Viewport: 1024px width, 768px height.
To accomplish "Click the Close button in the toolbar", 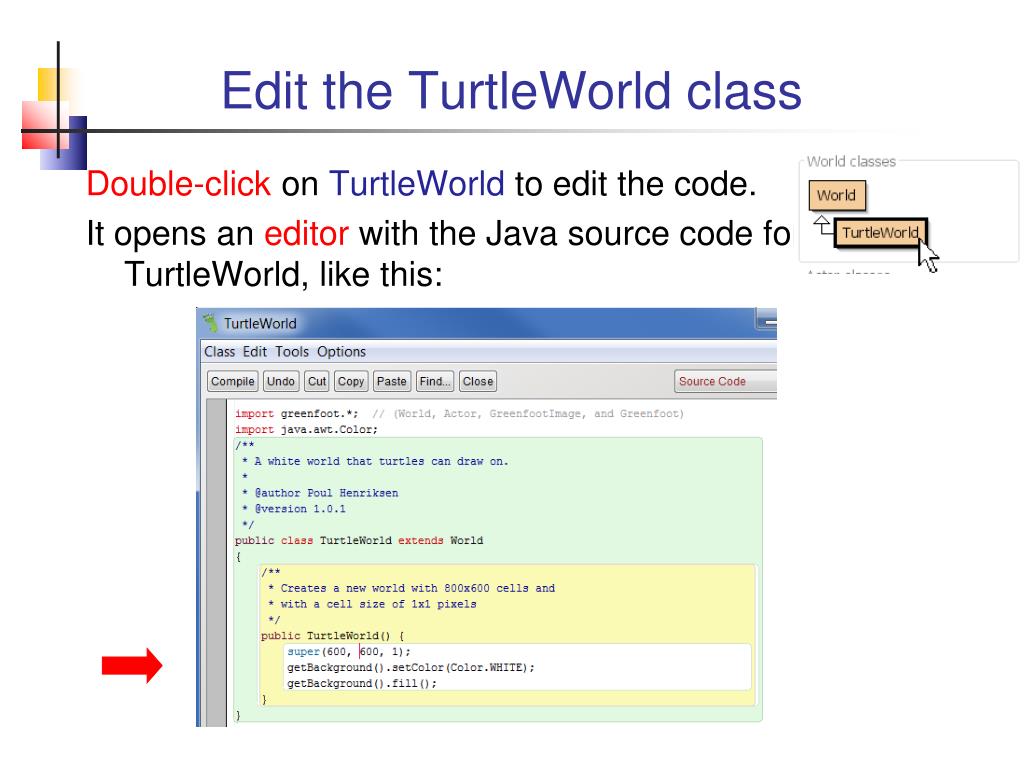I will tap(478, 381).
